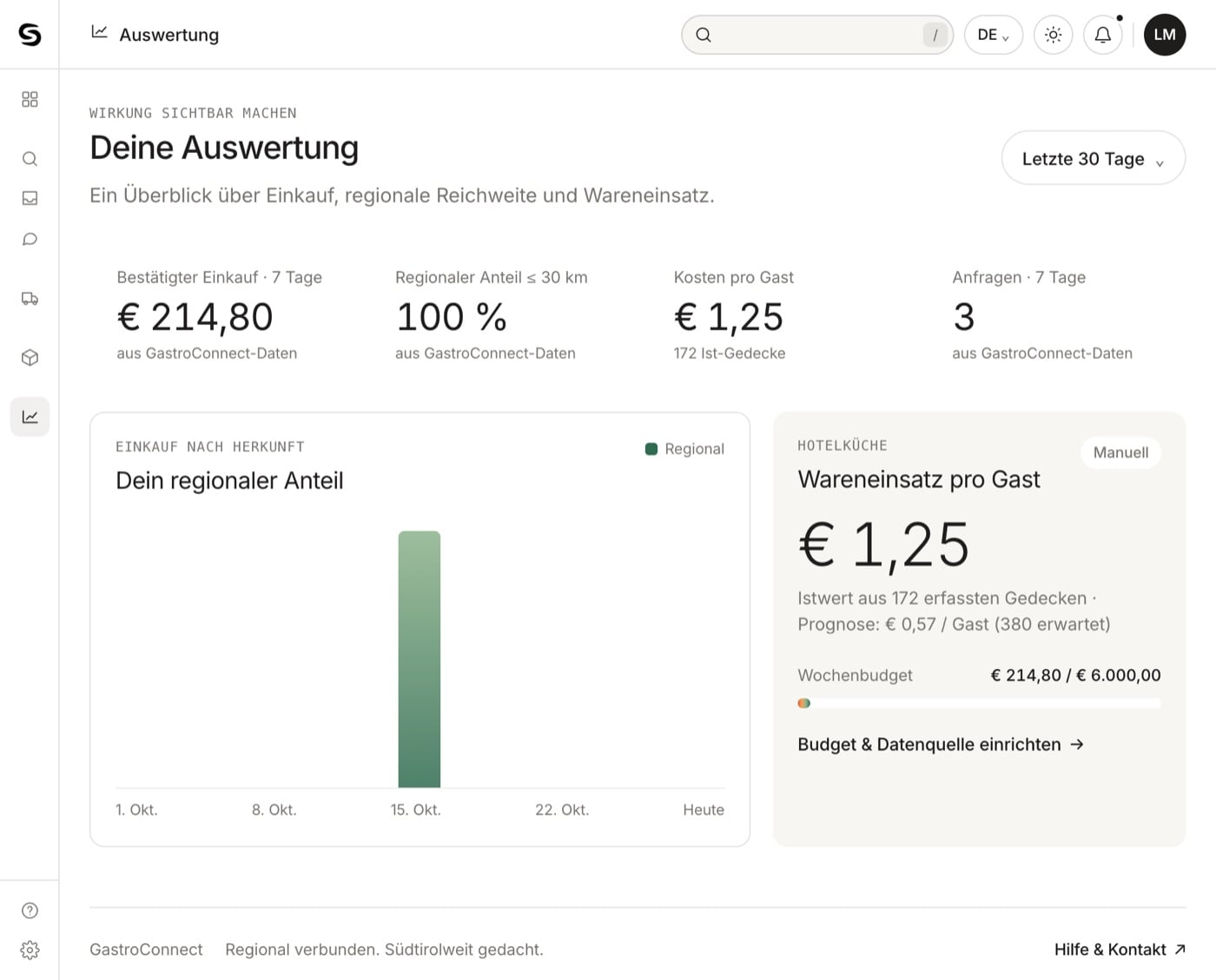Click the Wochenbudget progress bar

(x=979, y=703)
